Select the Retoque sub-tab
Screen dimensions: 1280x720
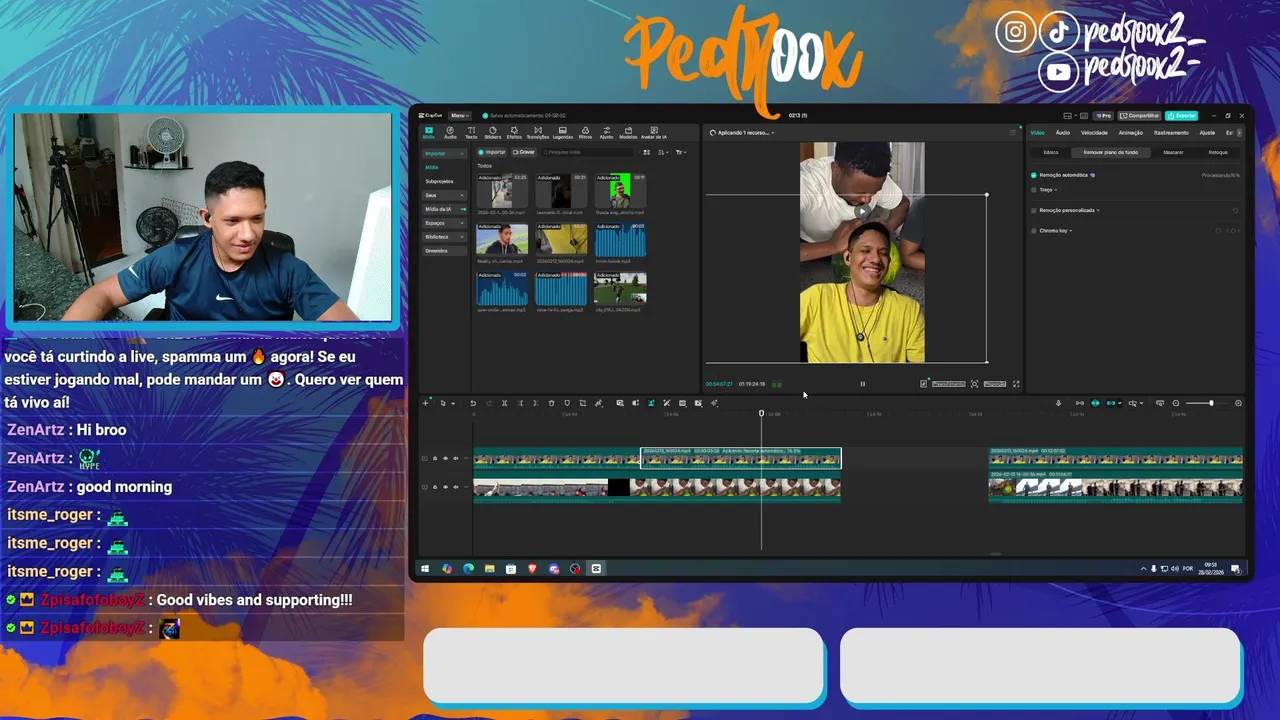pyautogui.click(x=1218, y=152)
